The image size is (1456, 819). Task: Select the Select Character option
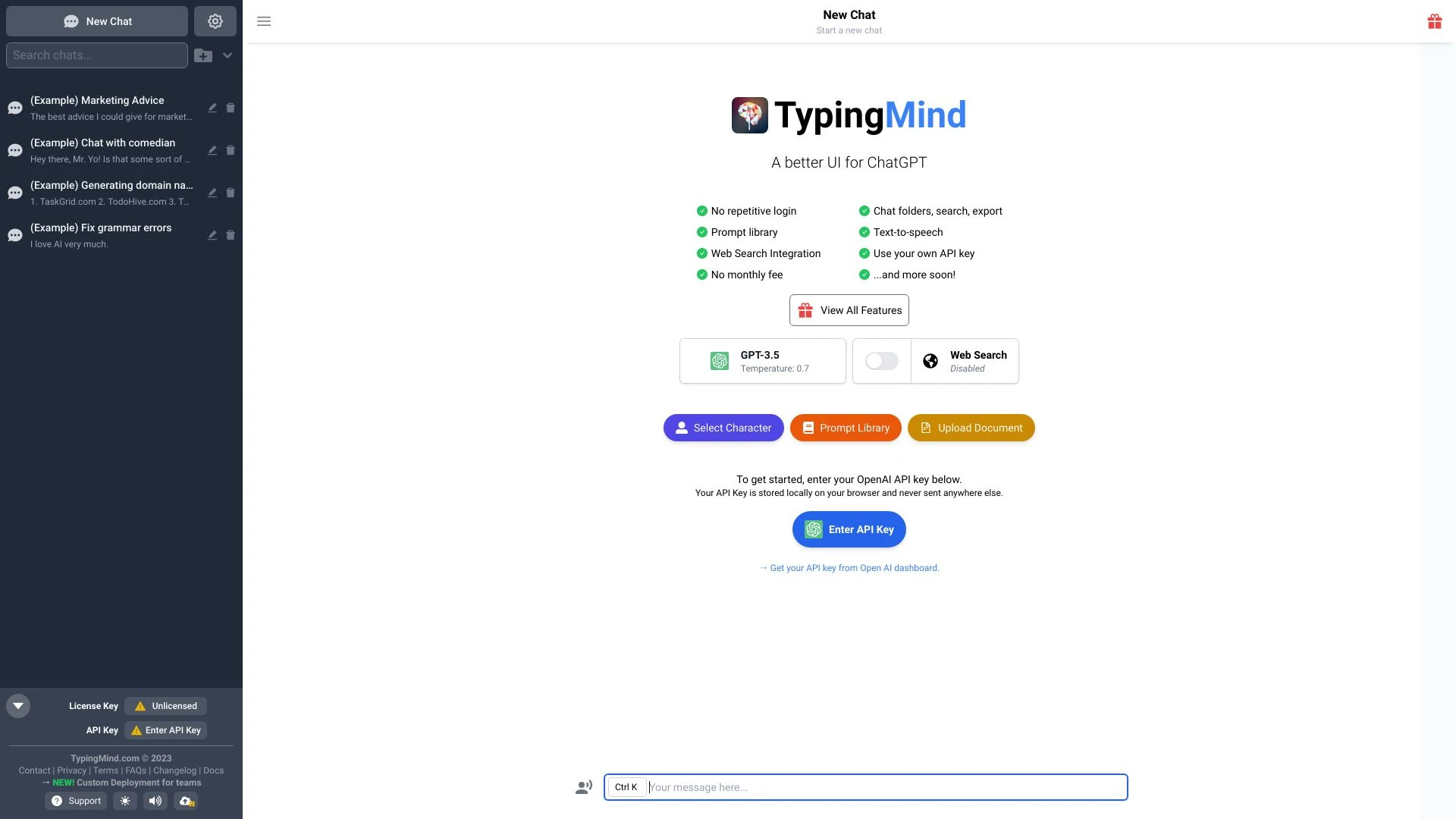(x=724, y=428)
